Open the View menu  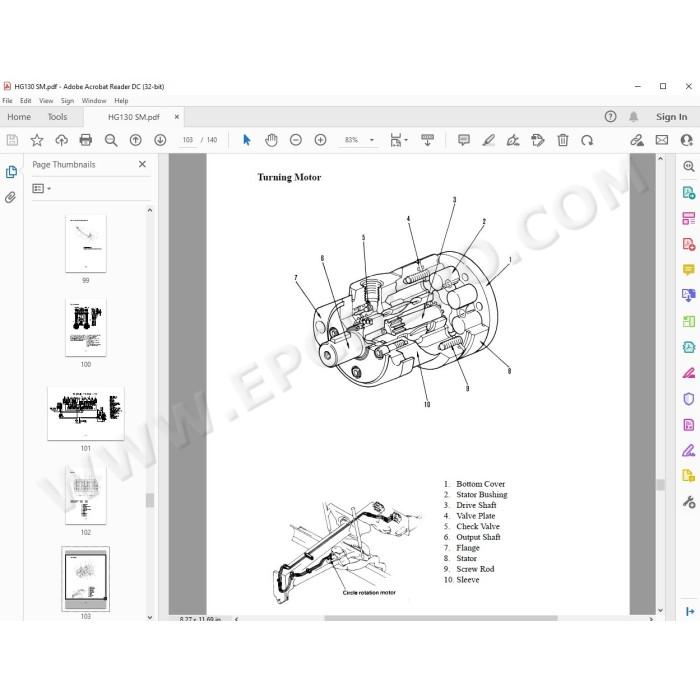(x=46, y=100)
